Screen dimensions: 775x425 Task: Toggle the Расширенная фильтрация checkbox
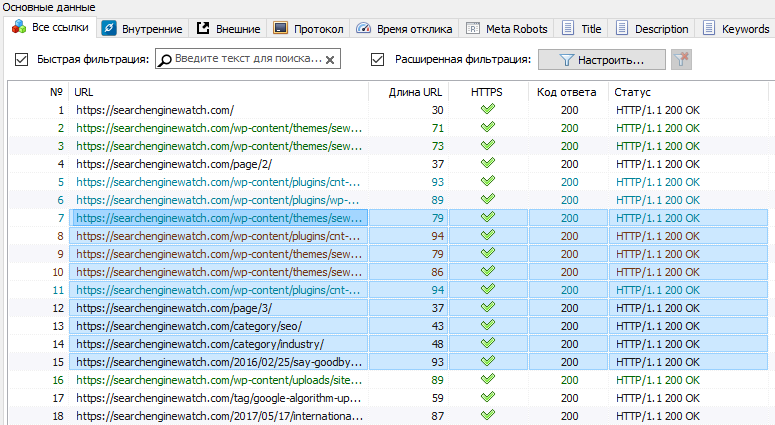point(378,59)
